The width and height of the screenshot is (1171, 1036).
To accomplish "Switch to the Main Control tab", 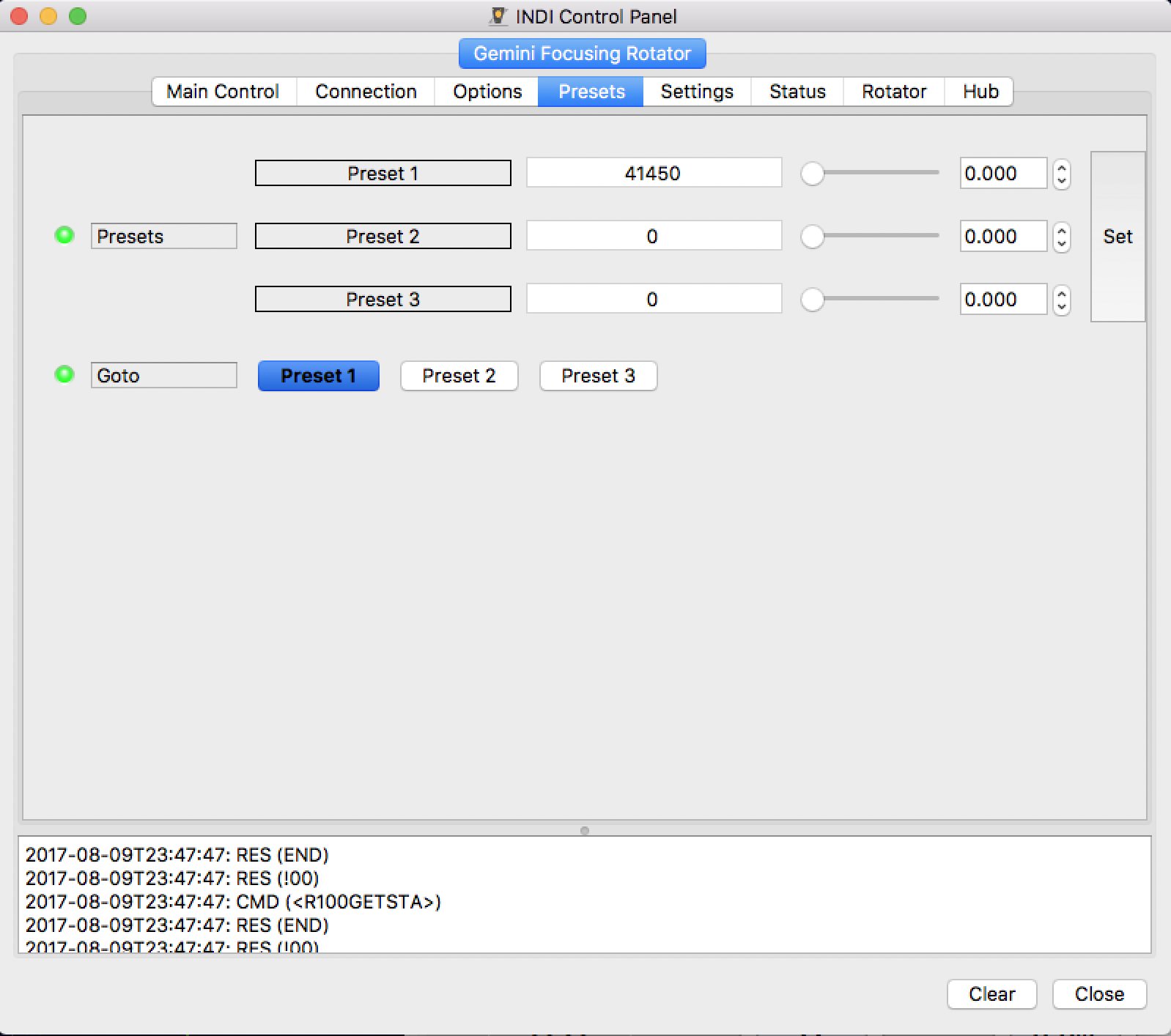I will 224,92.
